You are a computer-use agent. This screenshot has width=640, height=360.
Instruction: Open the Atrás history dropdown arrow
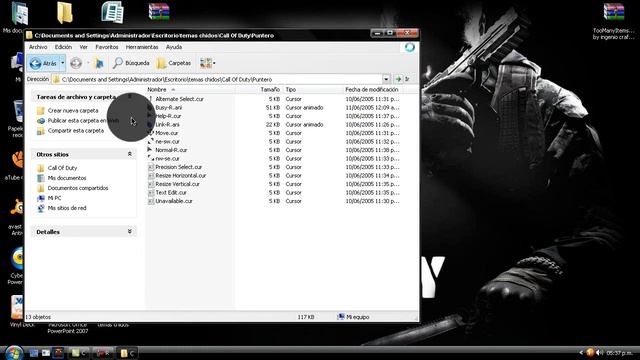coord(62,63)
